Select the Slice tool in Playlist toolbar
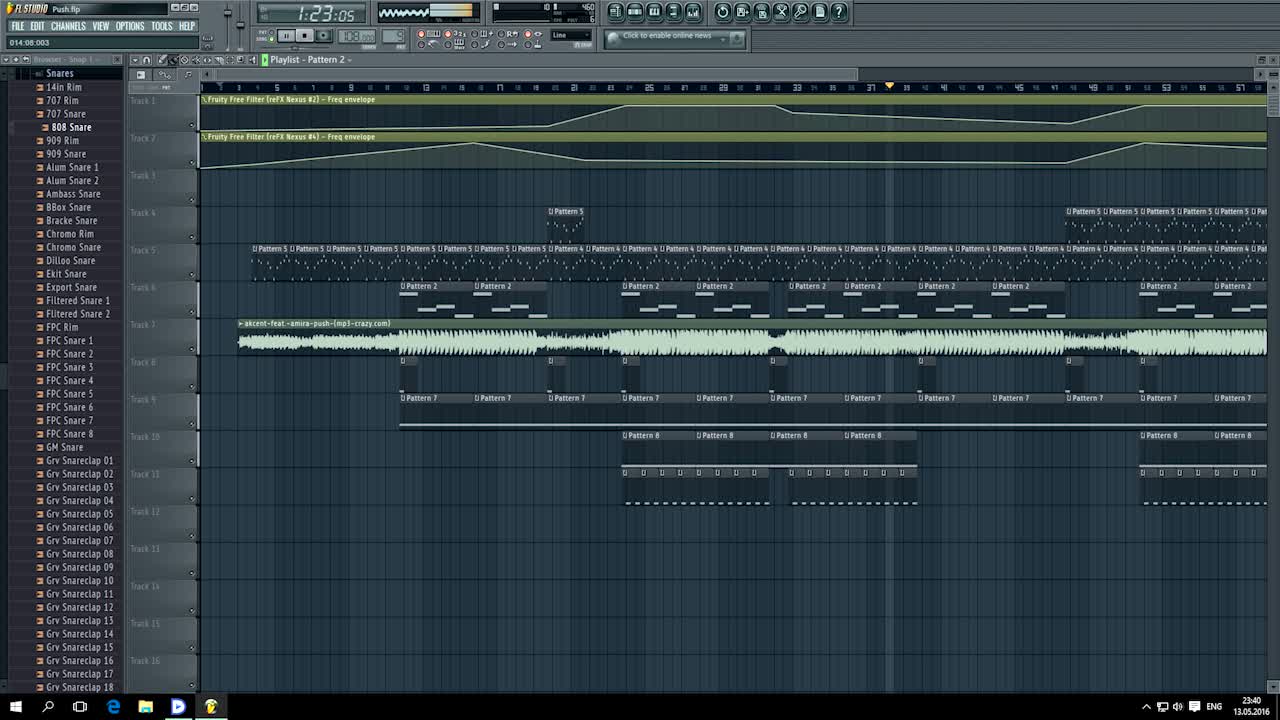 click(219, 60)
